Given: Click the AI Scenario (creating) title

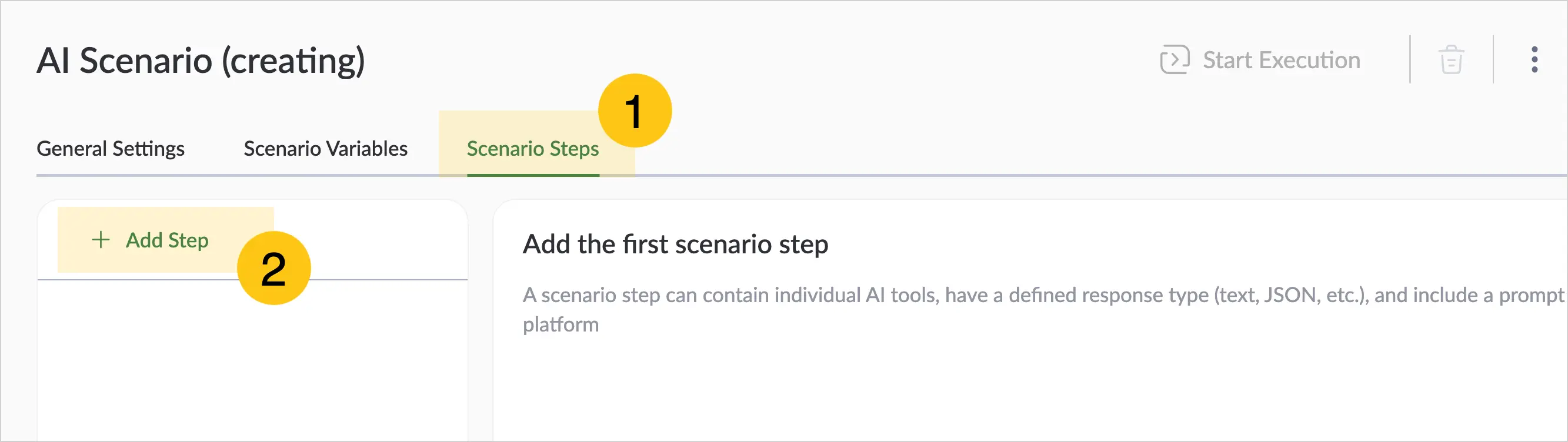Looking at the screenshot, I should point(201,61).
